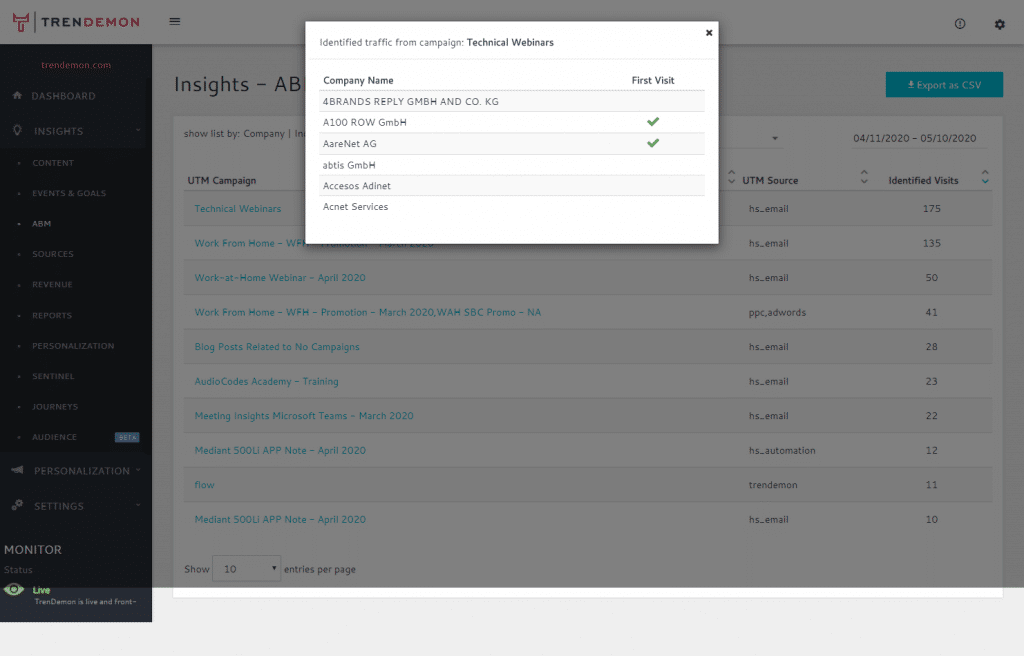Viewport: 1024px width, 656px height.
Task: Click the Dashboard home icon
Action: coord(18,95)
